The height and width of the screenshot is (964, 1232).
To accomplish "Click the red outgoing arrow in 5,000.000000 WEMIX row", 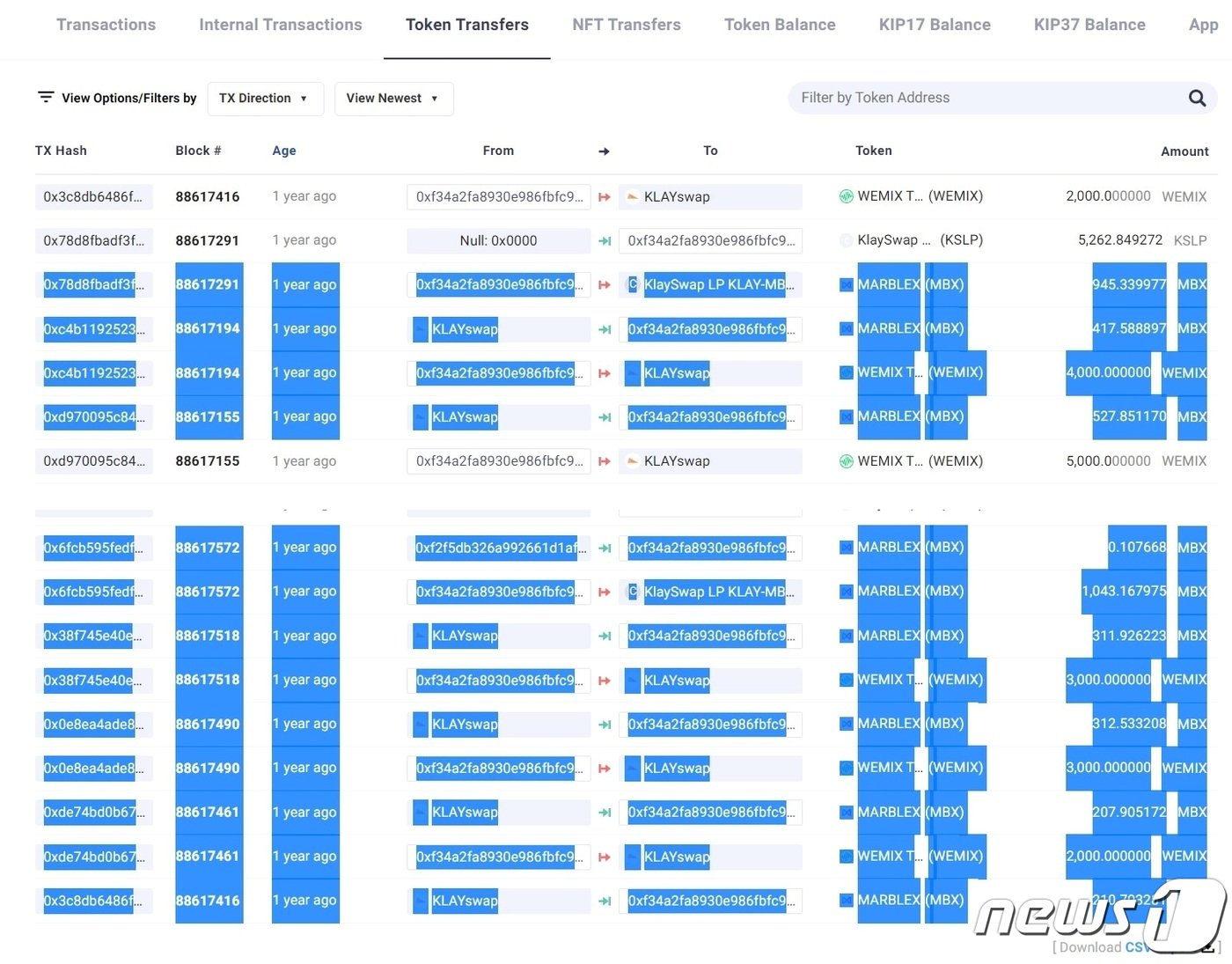I will click(x=605, y=461).
